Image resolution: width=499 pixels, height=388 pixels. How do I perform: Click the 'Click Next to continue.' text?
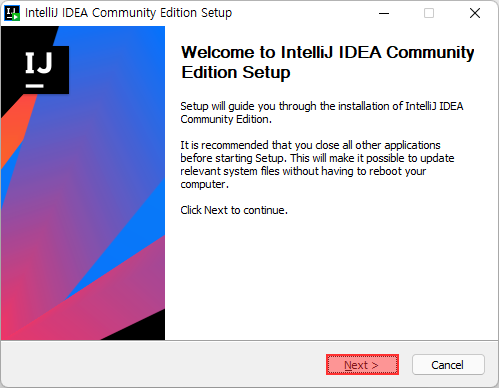pos(234,210)
